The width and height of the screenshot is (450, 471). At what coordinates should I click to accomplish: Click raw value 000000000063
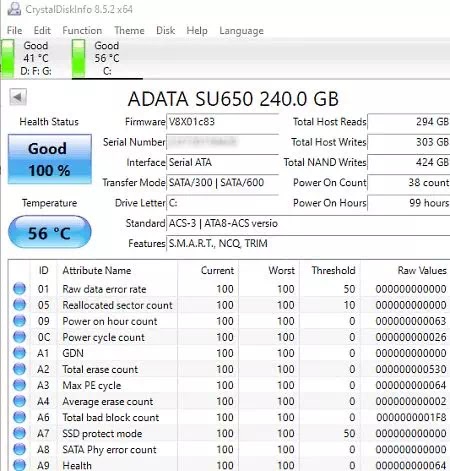pyautogui.click(x=411, y=321)
